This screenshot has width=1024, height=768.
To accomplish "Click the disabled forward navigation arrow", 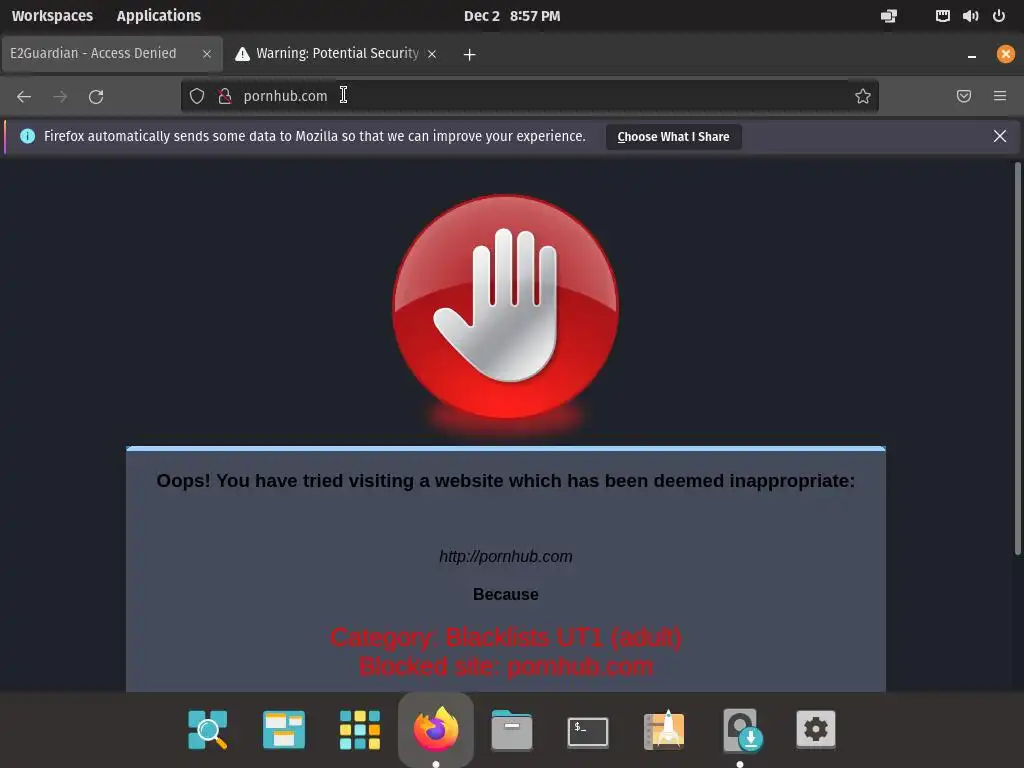I will [x=60, y=97].
